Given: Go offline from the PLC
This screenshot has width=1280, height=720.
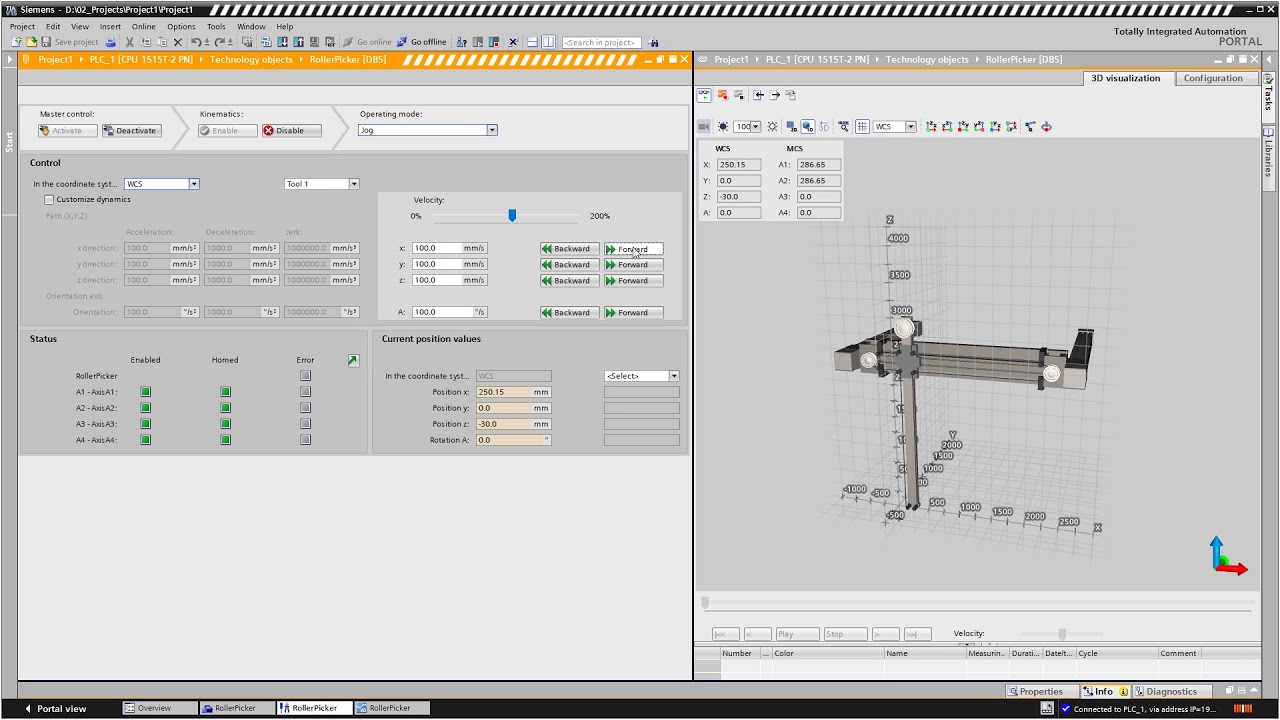Looking at the screenshot, I should [x=421, y=42].
